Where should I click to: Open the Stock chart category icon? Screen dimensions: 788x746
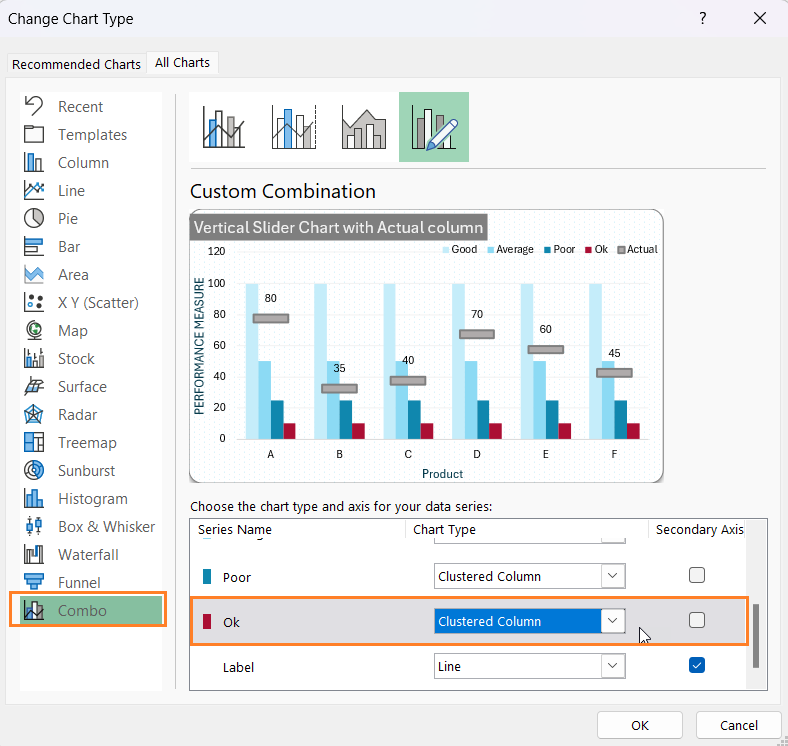pyautogui.click(x=34, y=358)
